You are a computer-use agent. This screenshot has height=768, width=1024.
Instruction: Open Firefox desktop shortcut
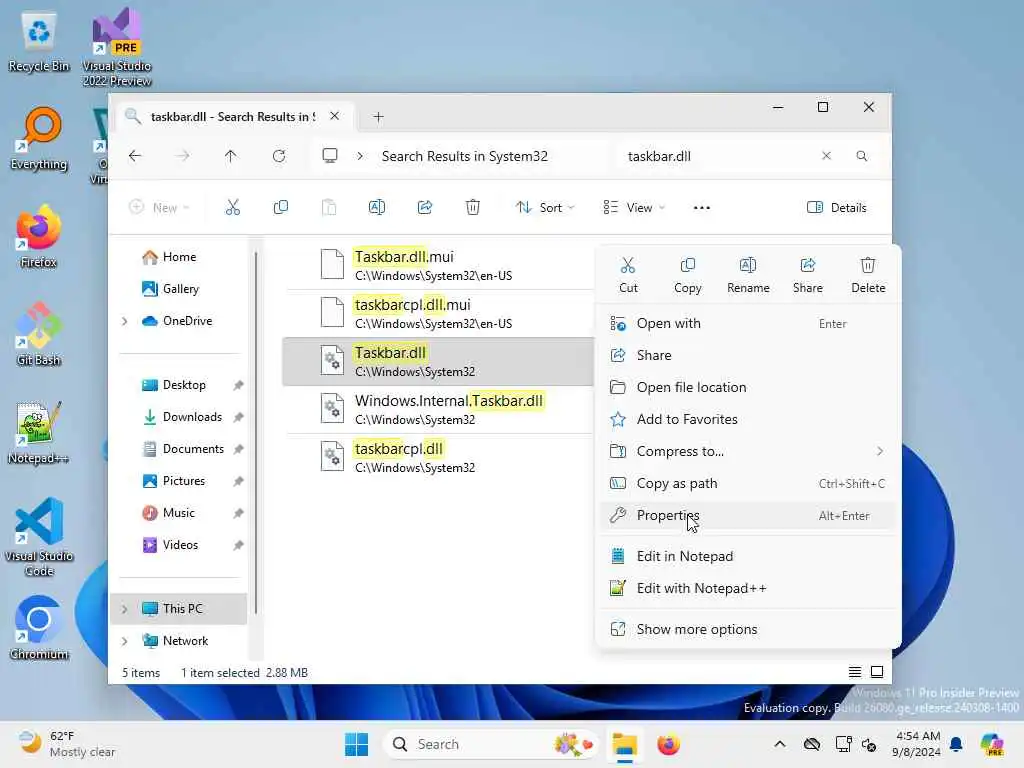click(39, 236)
